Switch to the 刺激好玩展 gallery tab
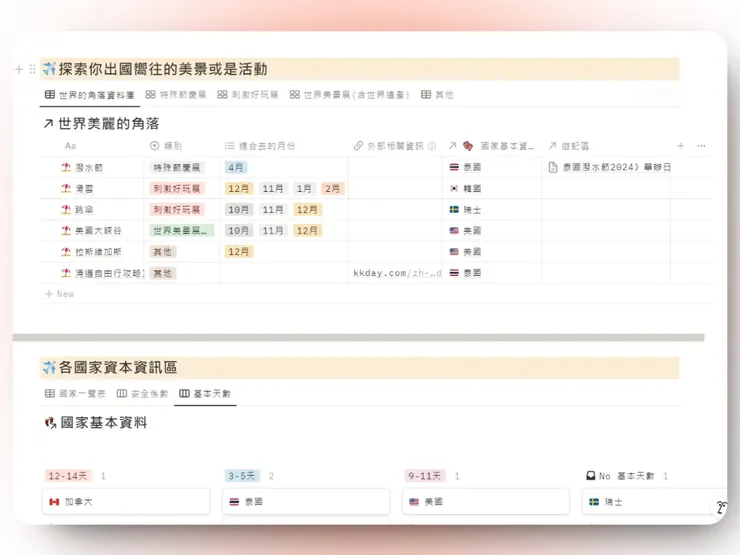The image size is (740, 555). click(248, 95)
